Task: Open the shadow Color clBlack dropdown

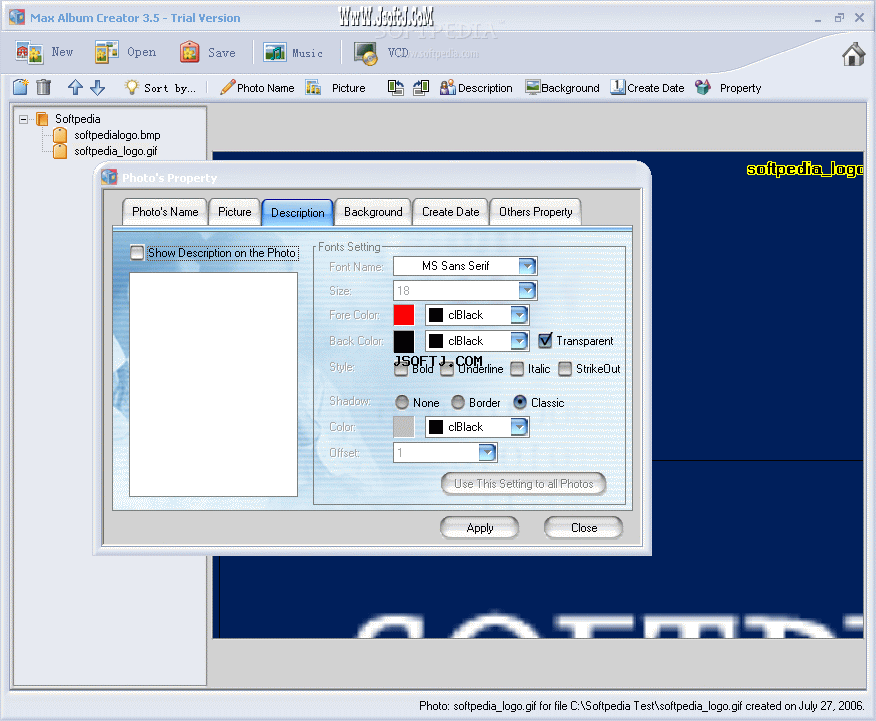Action: (519, 427)
